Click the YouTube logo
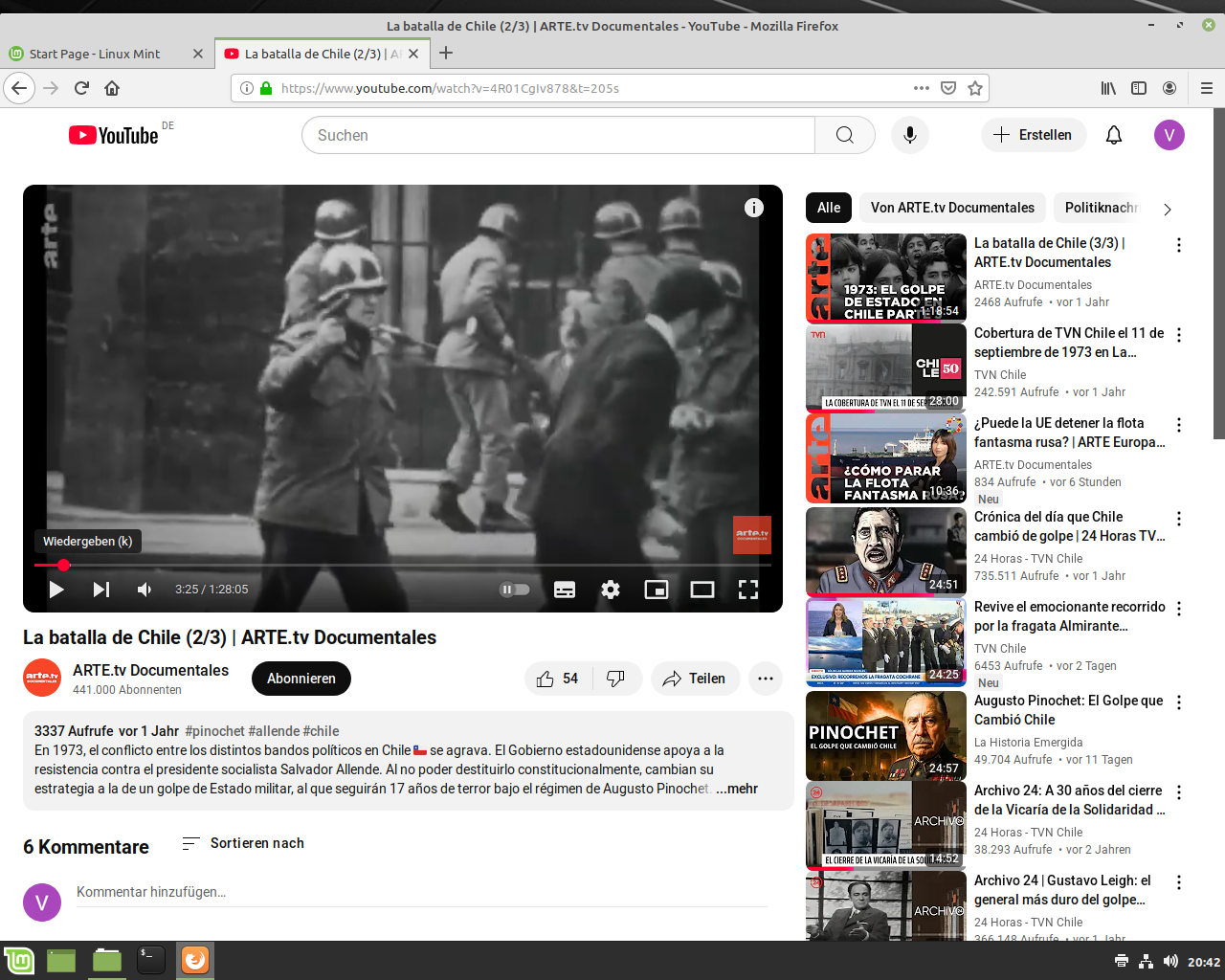This screenshot has width=1225, height=980. 114,135
